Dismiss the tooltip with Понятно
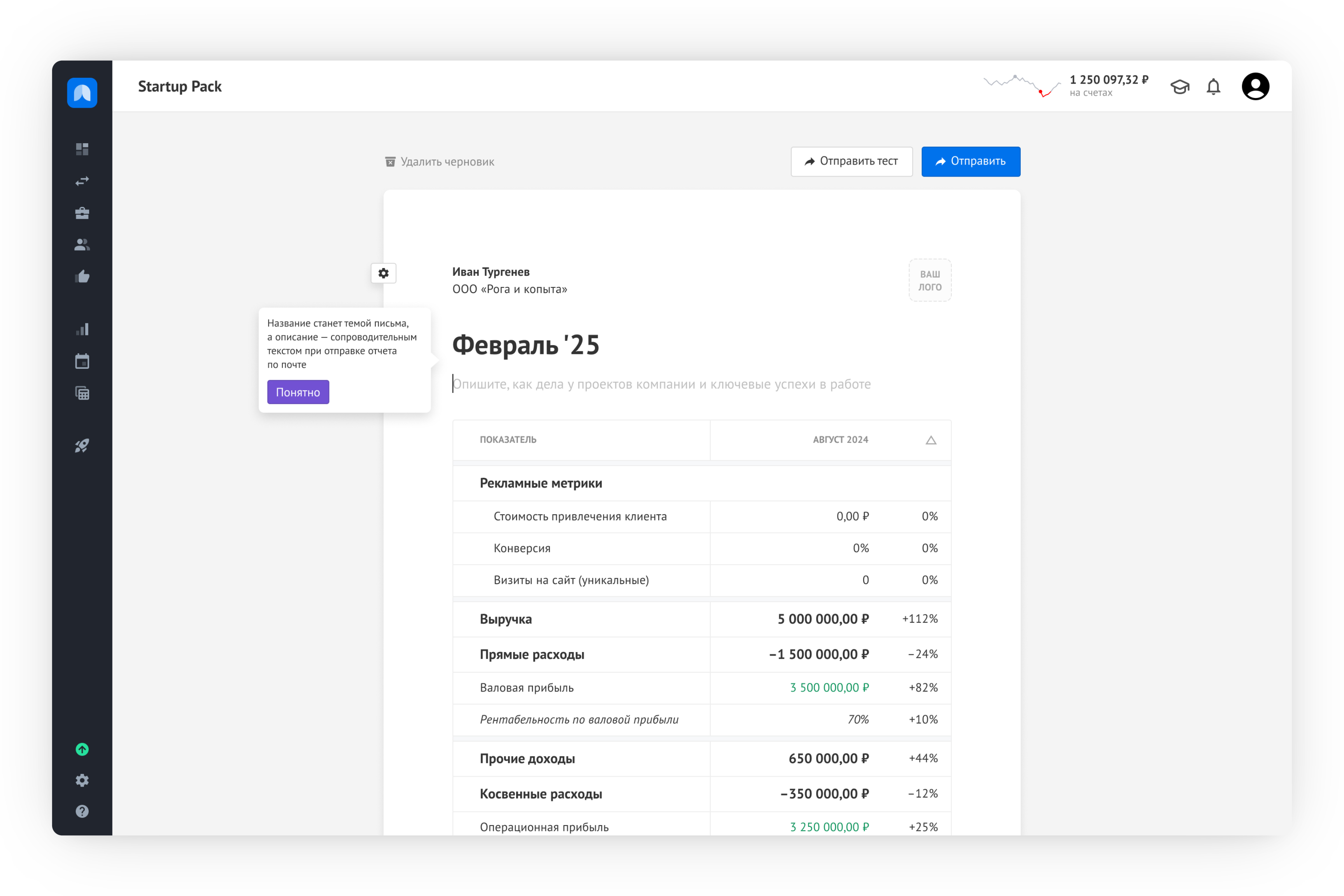Image resolution: width=1344 pixels, height=896 pixels. point(298,392)
